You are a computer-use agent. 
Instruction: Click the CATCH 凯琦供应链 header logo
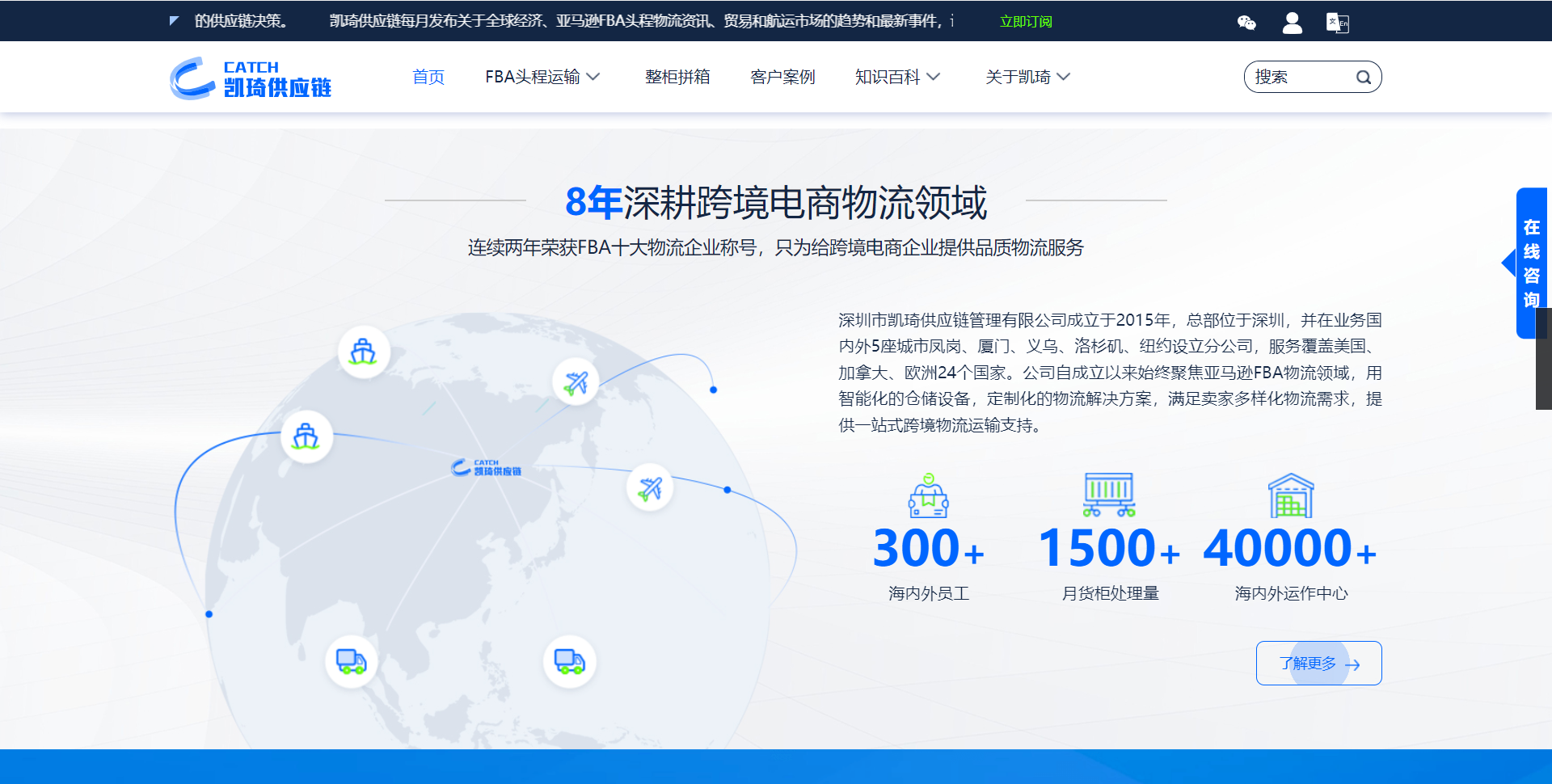click(251, 78)
